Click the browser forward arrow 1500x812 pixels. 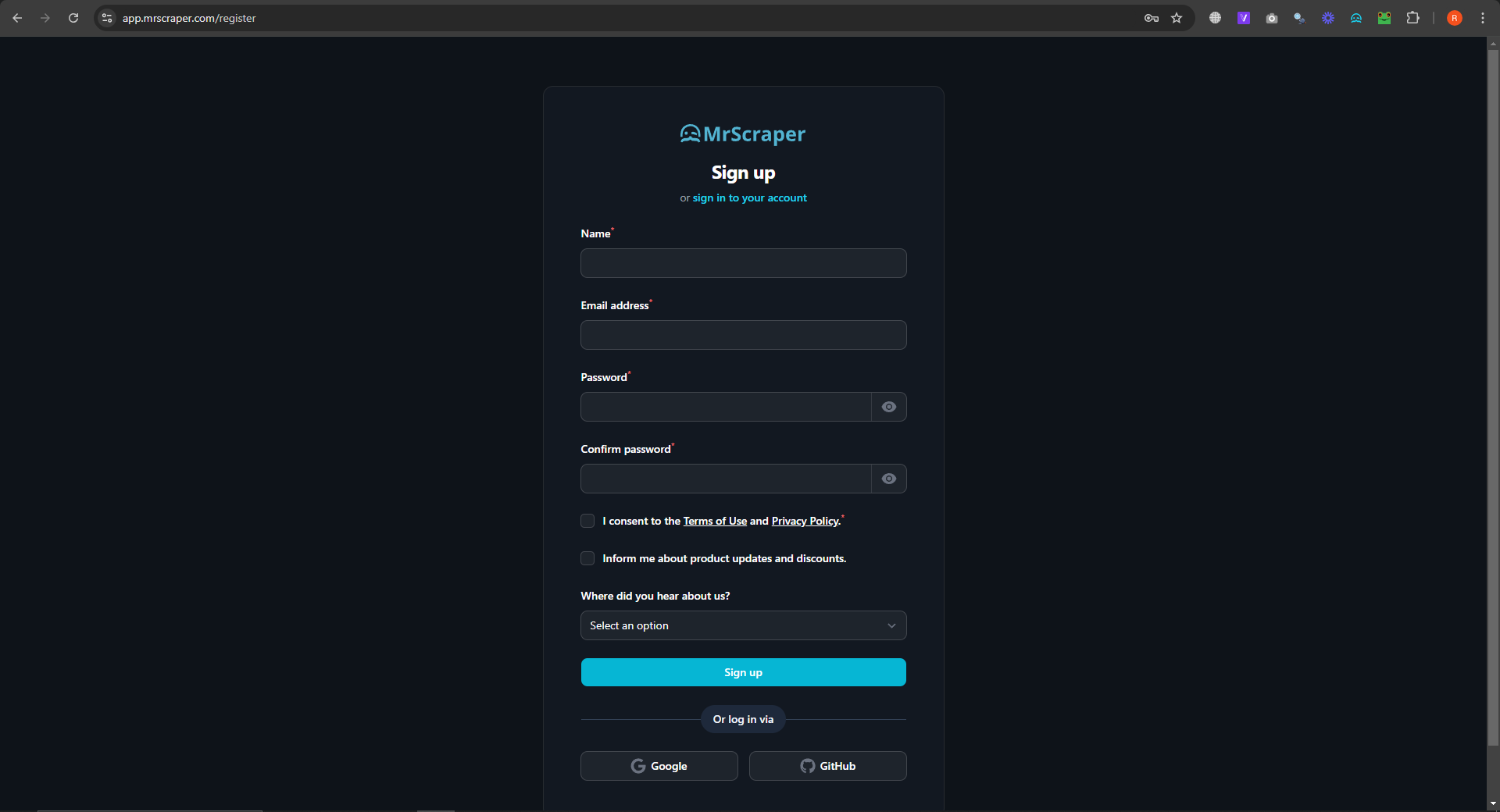45,18
